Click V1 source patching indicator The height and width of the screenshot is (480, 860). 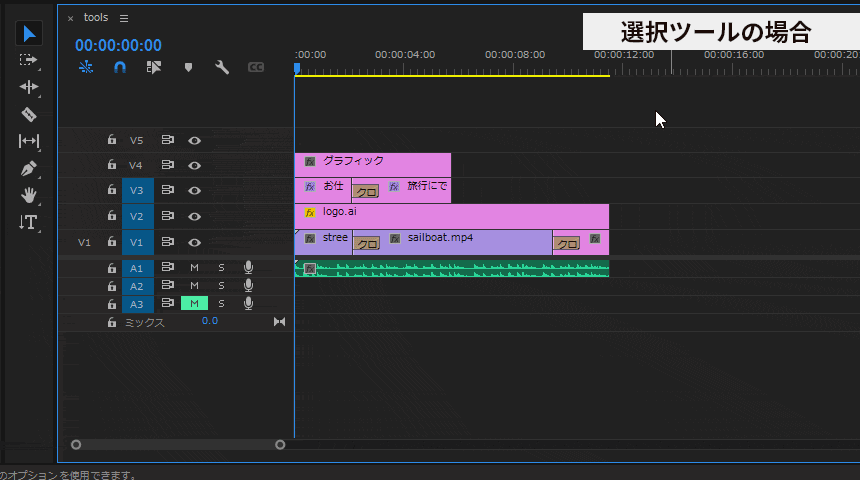click(84, 242)
